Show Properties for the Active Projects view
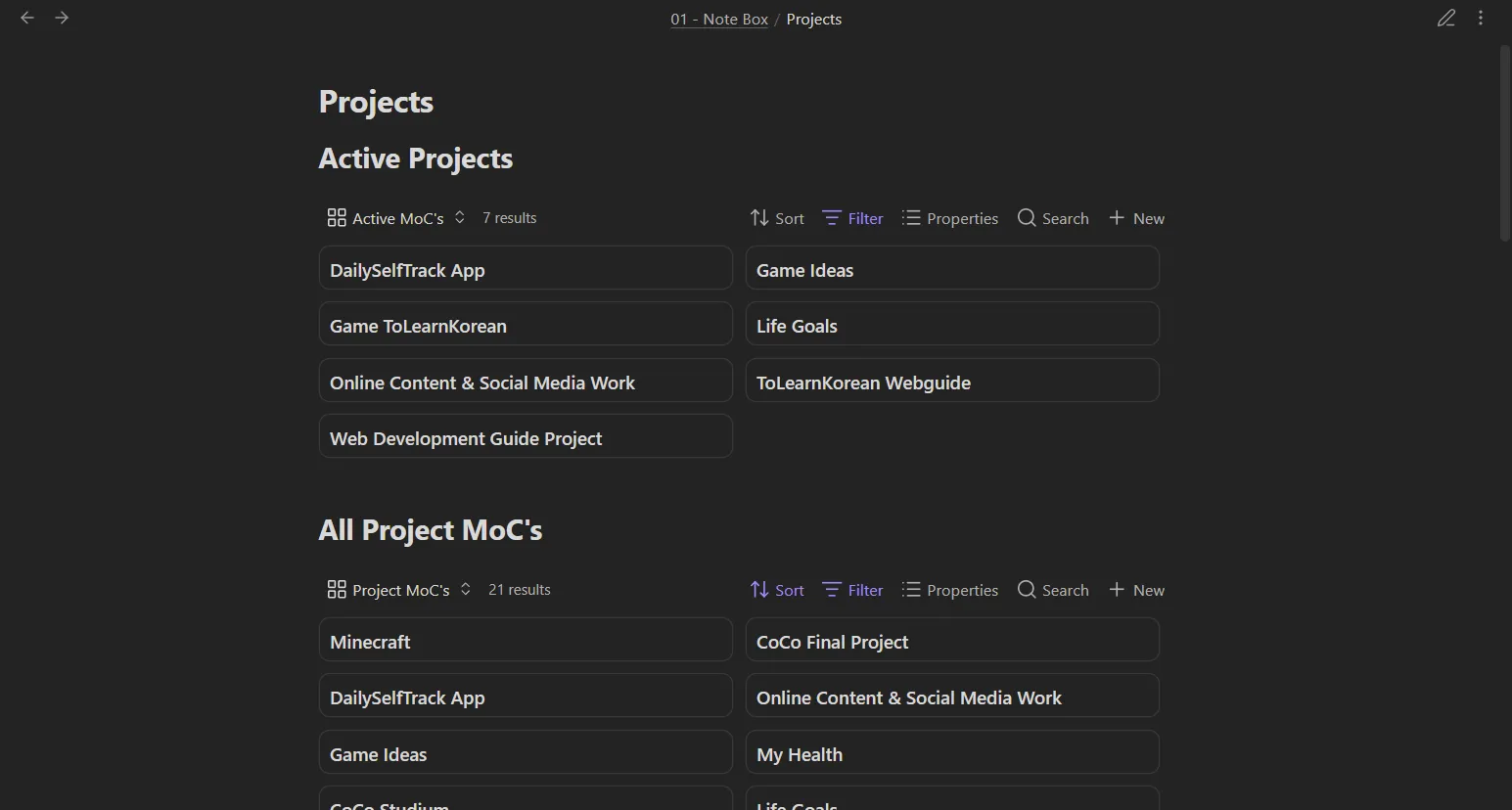Image resolution: width=1512 pixels, height=810 pixels. [948, 217]
